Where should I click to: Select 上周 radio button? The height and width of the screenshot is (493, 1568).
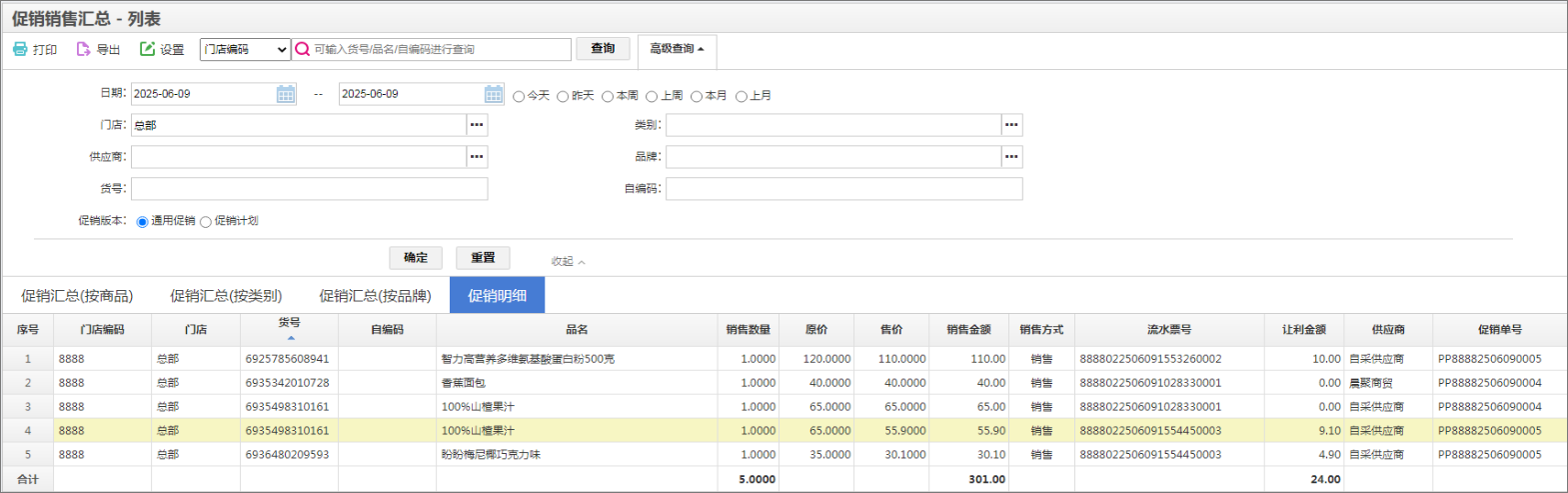pos(652,97)
